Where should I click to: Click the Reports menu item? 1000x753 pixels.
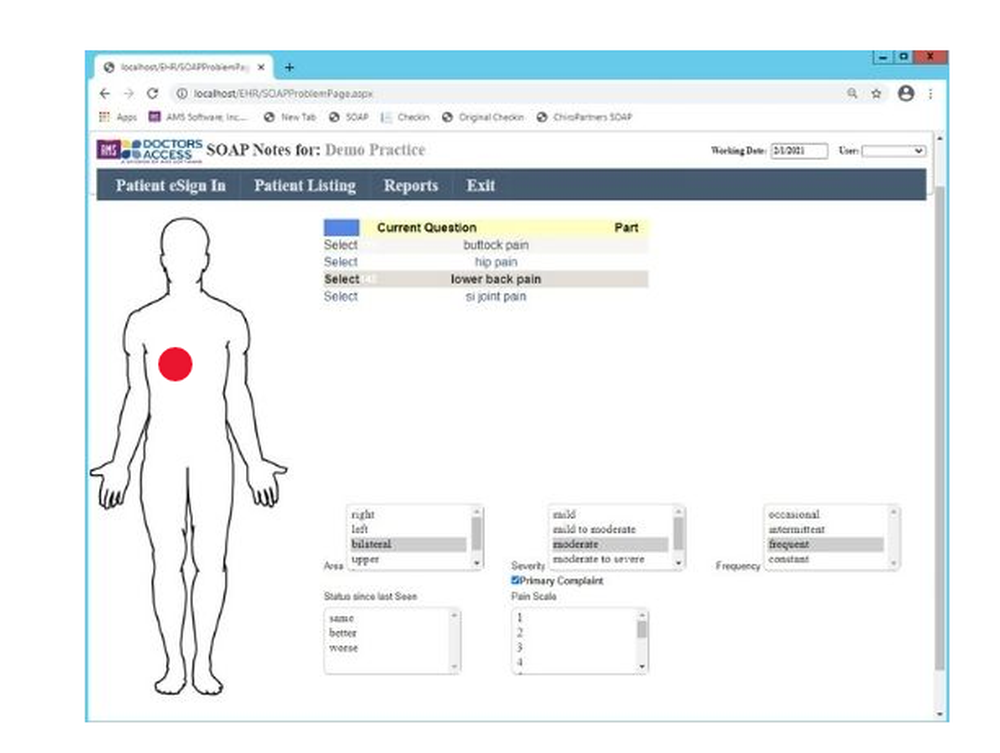pos(411,186)
